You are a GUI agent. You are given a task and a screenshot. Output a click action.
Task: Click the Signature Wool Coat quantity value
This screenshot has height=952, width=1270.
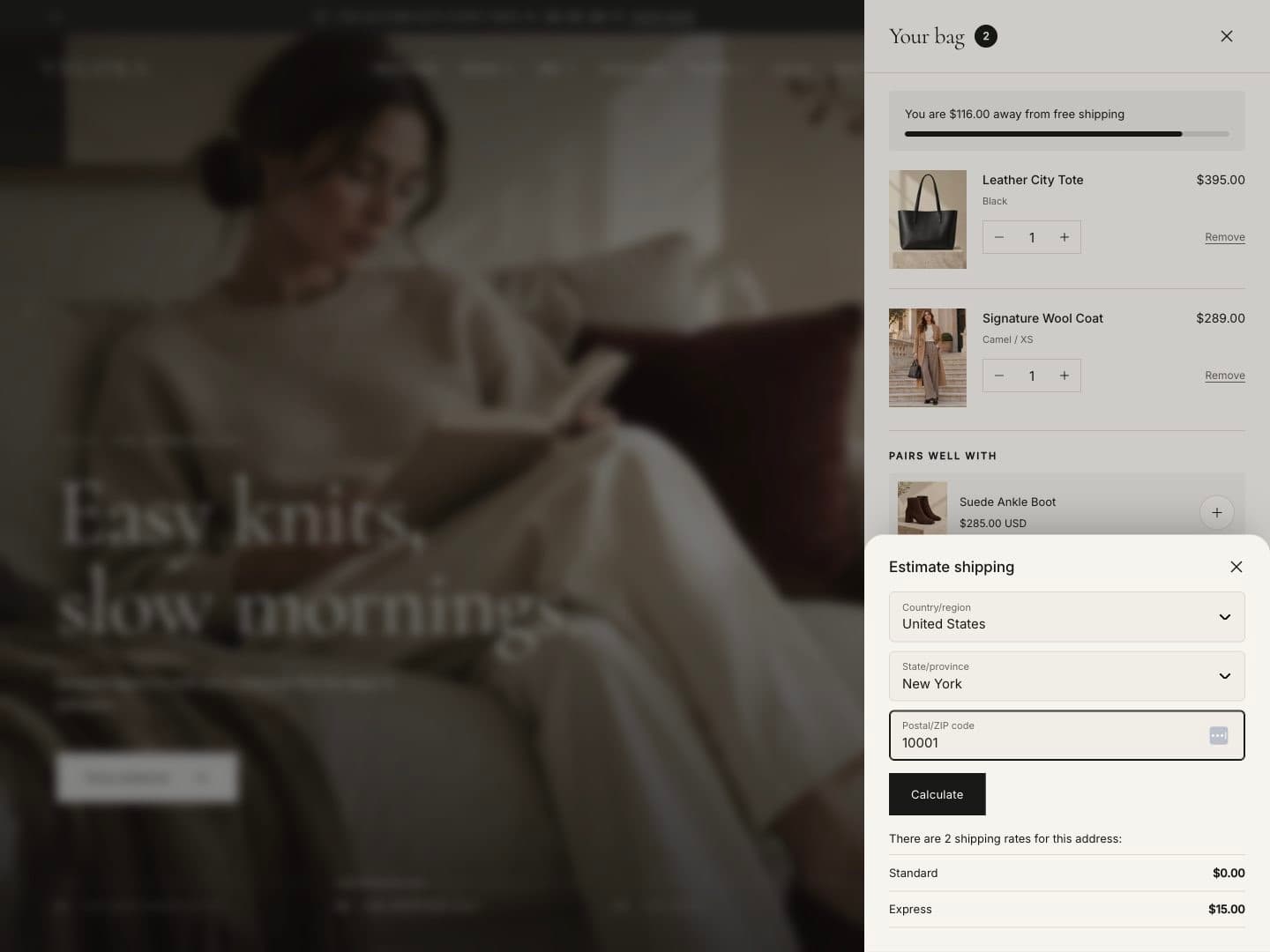(x=1032, y=376)
